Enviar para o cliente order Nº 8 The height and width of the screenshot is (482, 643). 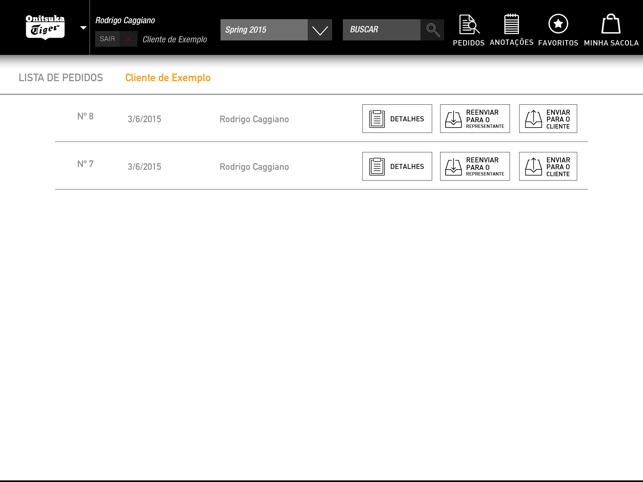[x=548, y=119]
